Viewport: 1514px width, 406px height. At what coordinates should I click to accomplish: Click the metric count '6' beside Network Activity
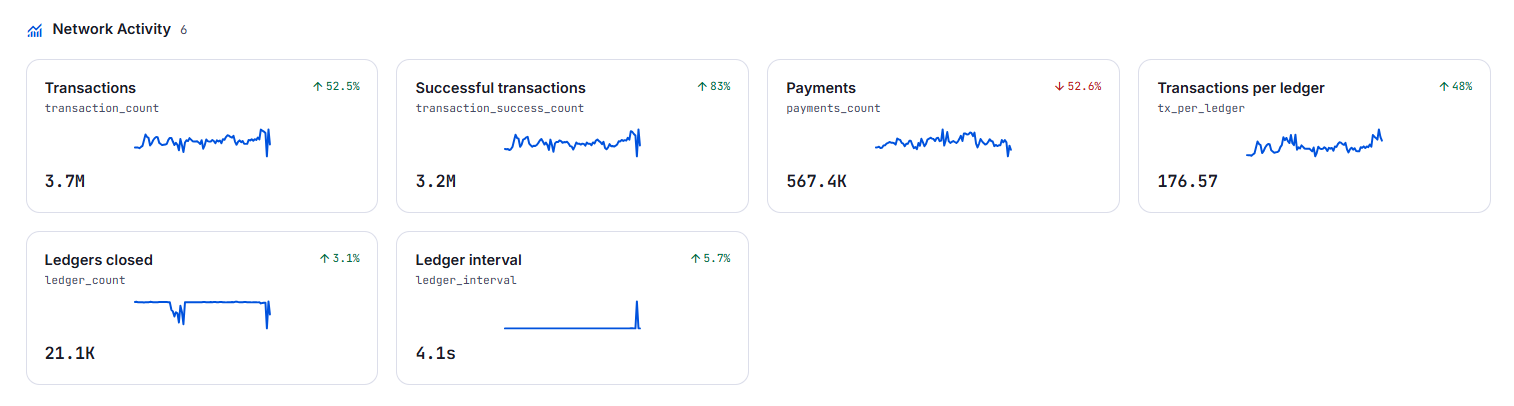[184, 30]
